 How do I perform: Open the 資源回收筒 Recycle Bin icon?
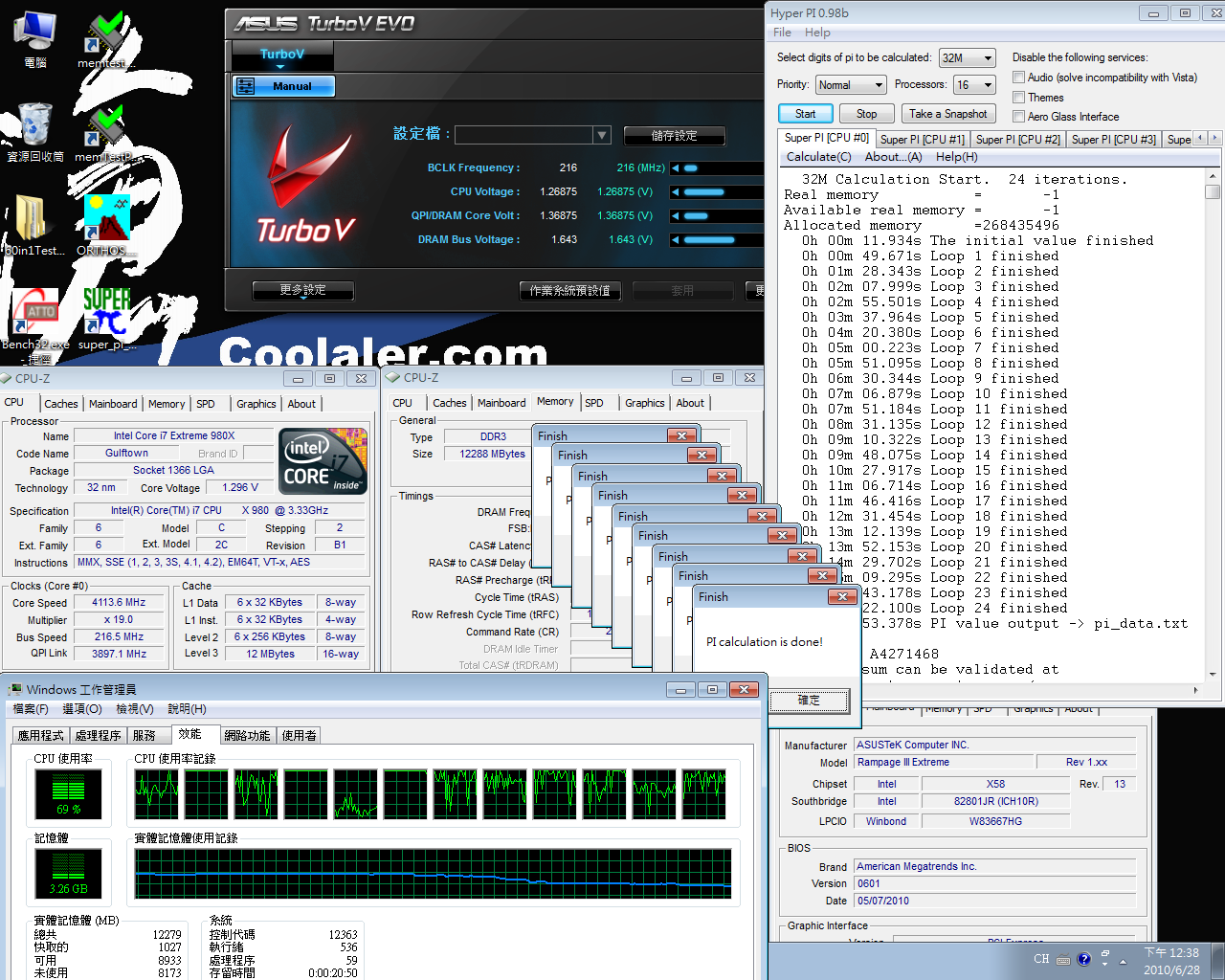[35, 132]
